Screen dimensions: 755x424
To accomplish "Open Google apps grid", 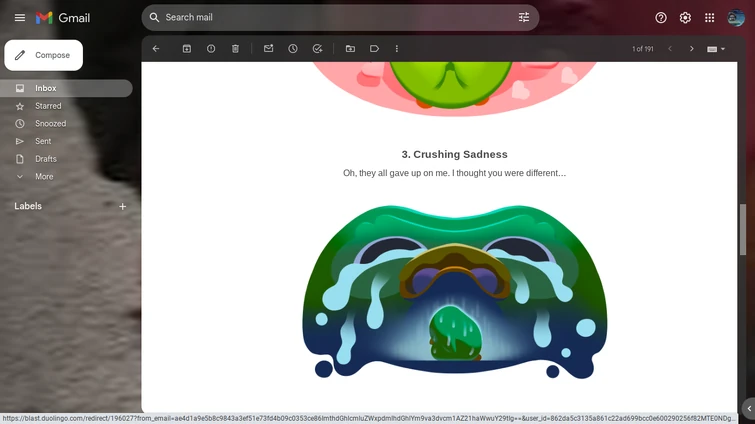I will pyautogui.click(x=709, y=18).
